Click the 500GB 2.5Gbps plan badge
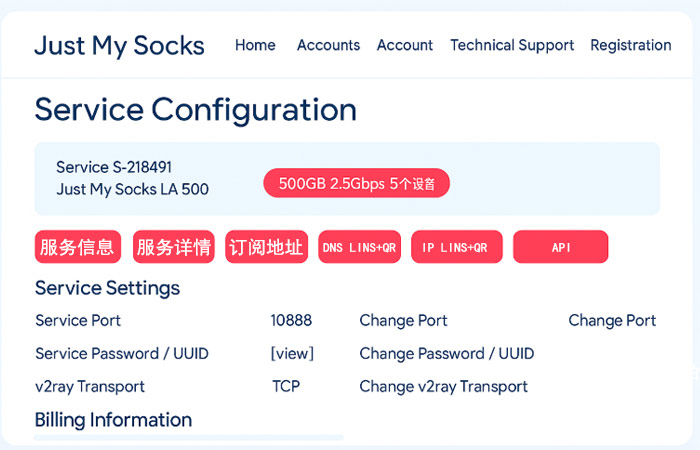 (x=357, y=184)
